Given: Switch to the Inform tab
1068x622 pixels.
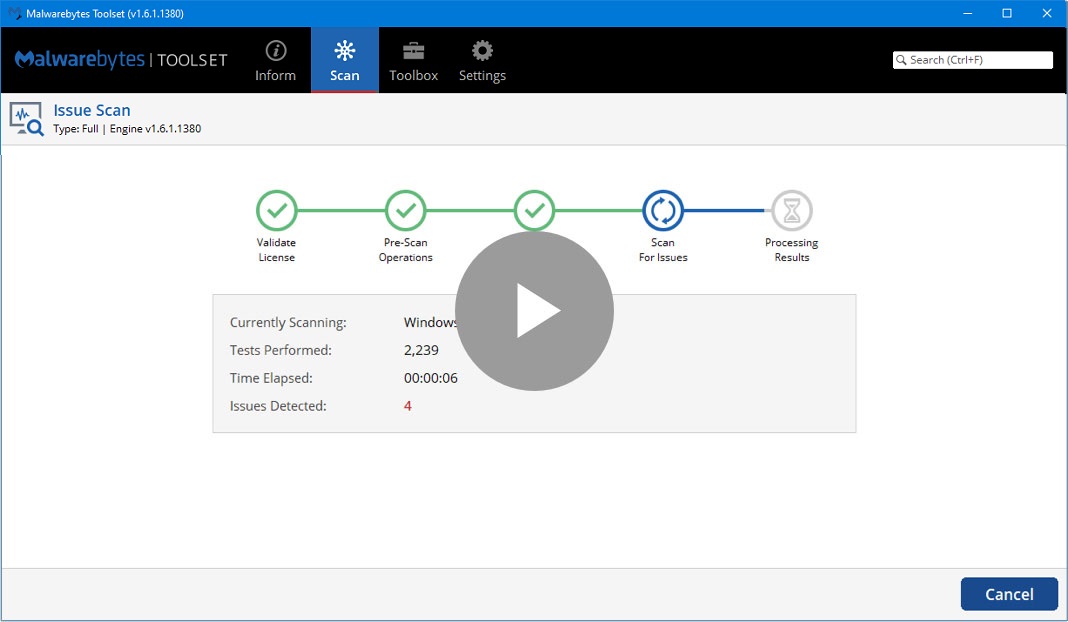Looking at the screenshot, I should [276, 60].
